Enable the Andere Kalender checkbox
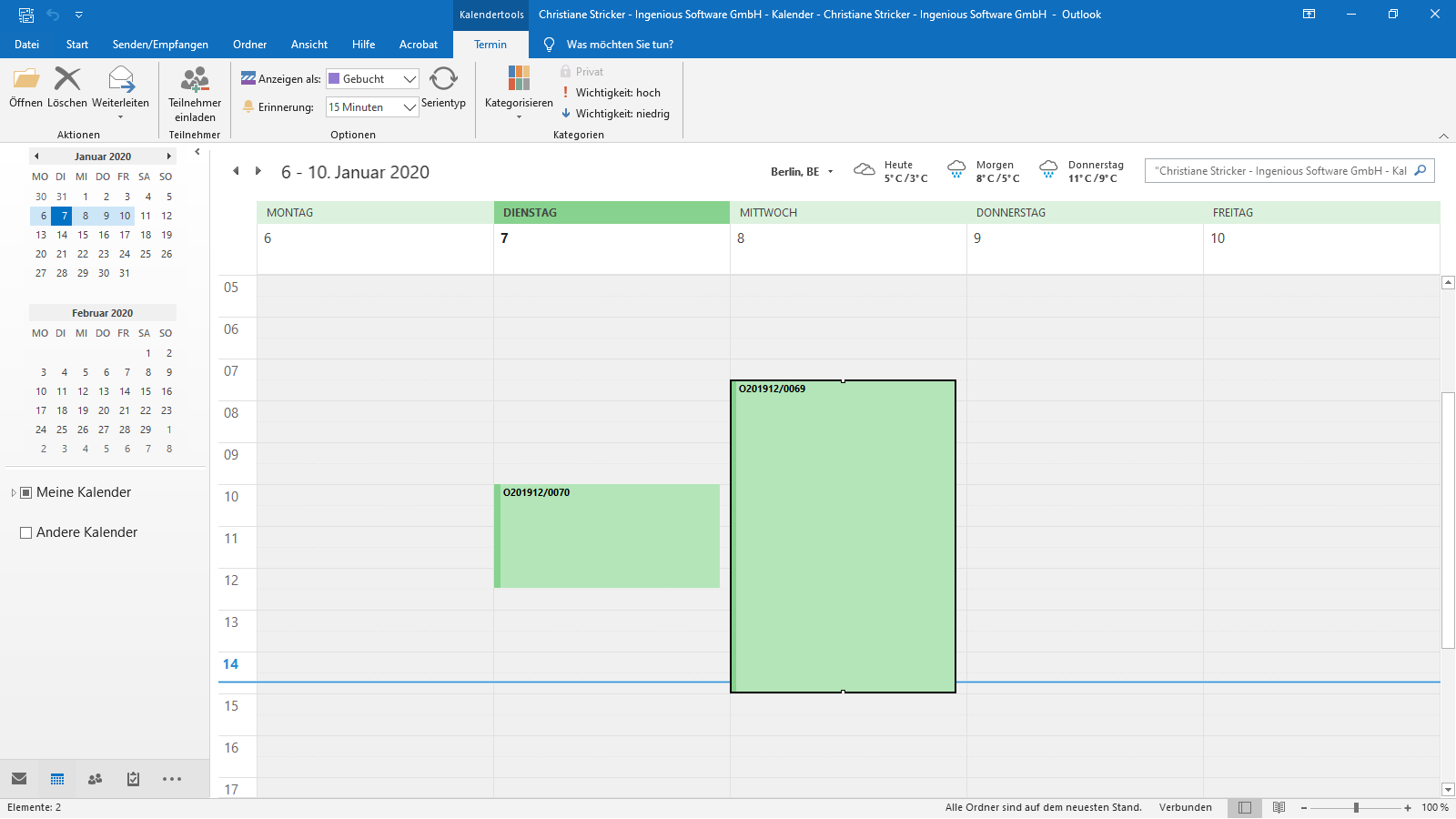This screenshot has height=819, width=1456. 26,533
